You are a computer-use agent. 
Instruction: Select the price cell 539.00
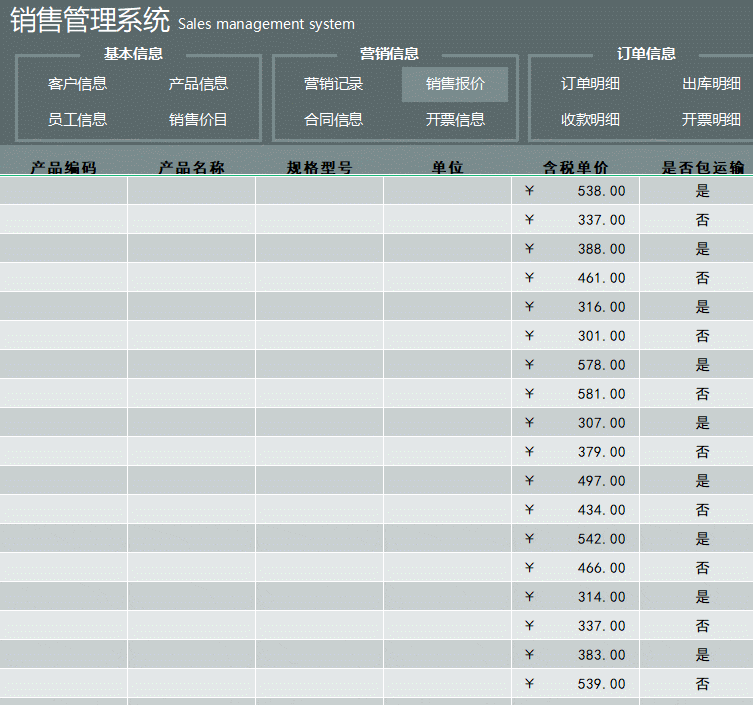coord(575,683)
